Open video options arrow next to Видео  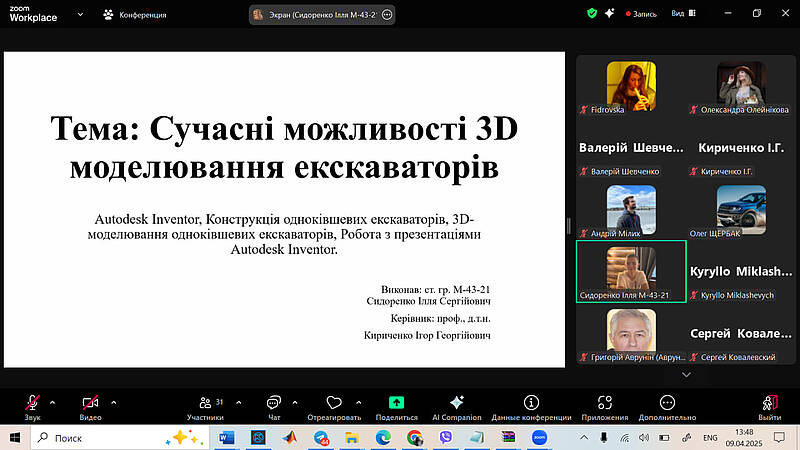coord(113,403)
